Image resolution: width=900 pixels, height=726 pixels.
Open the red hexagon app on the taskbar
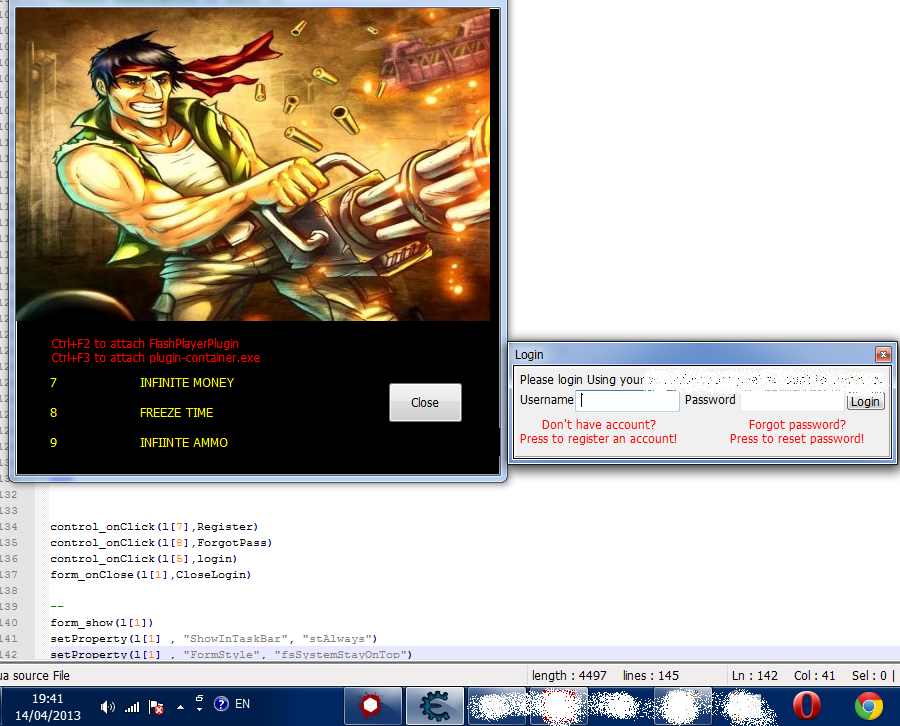click(371, 705)
